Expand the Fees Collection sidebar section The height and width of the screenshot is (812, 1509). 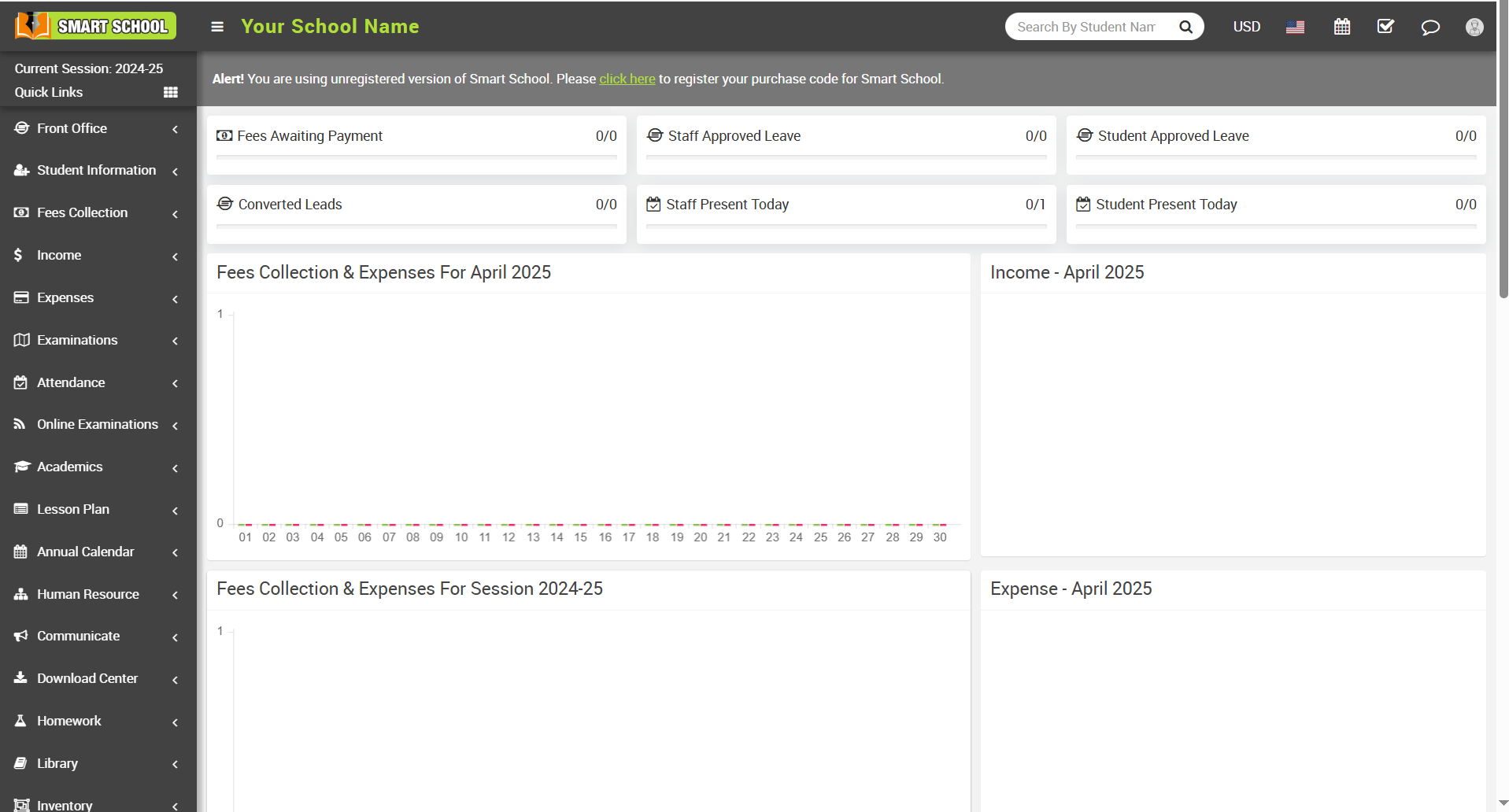pyautogui.click(x=98, y=212)
